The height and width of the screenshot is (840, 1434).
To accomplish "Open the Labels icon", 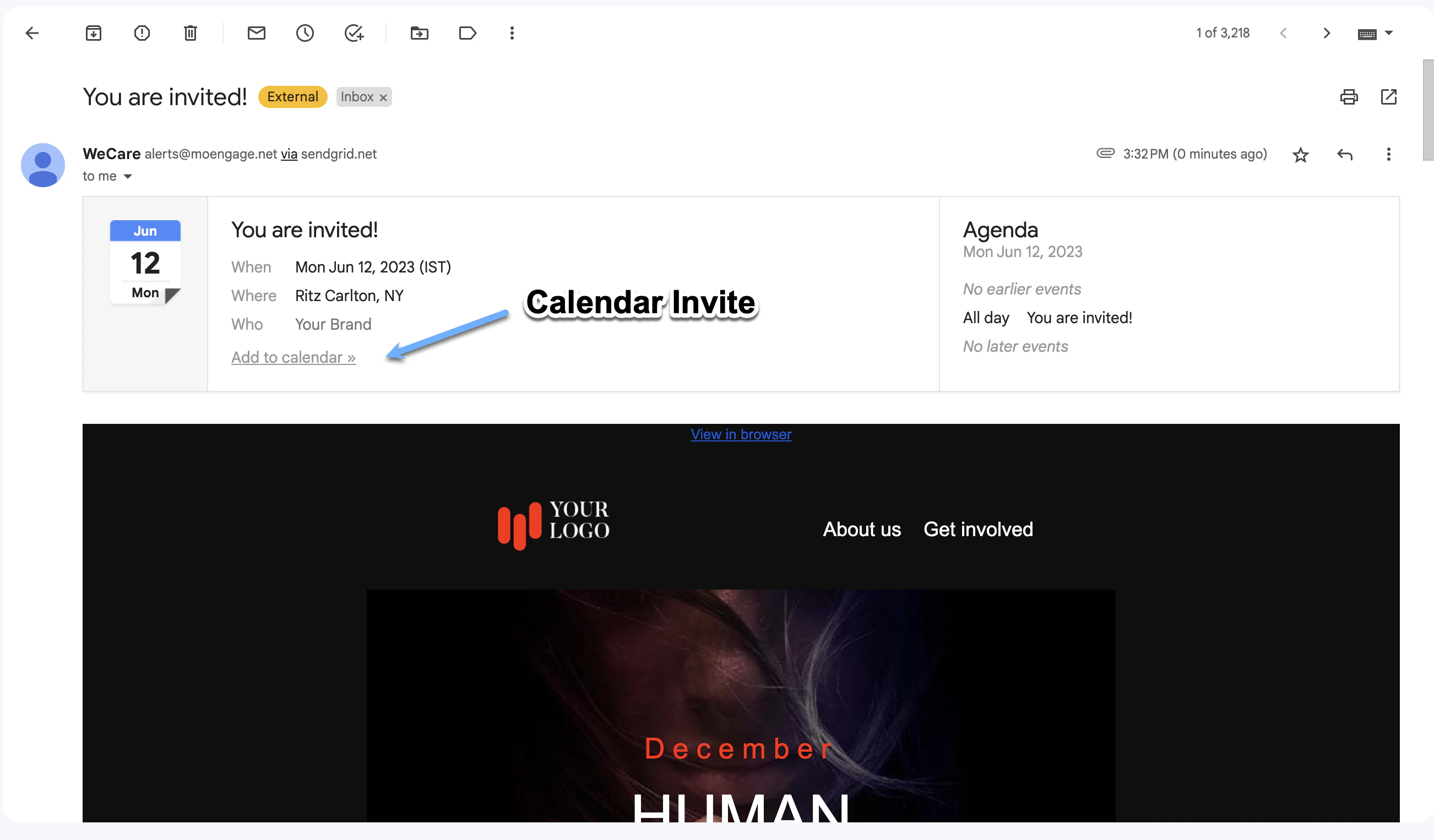I will [467, 33].
